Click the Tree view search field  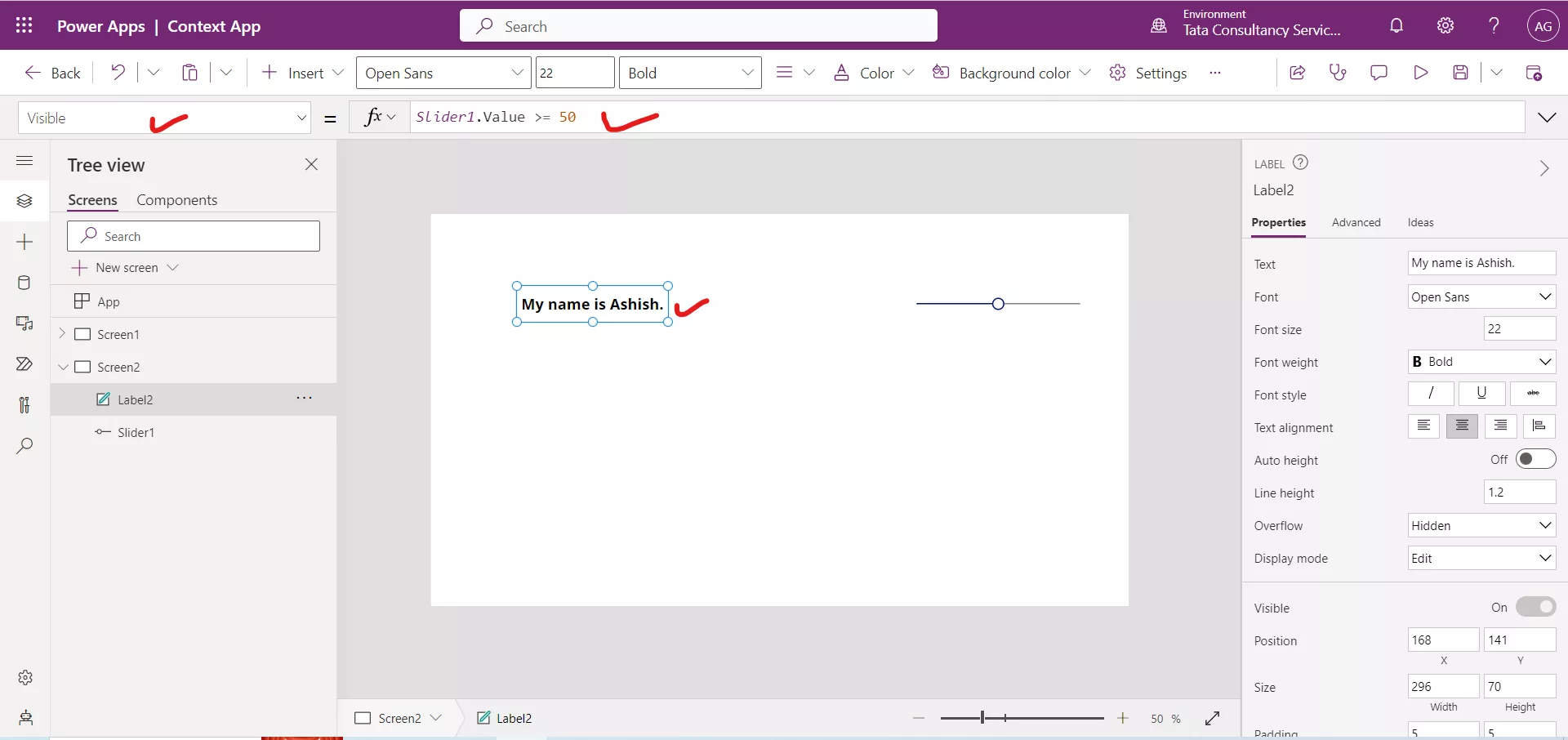(194, 235)
